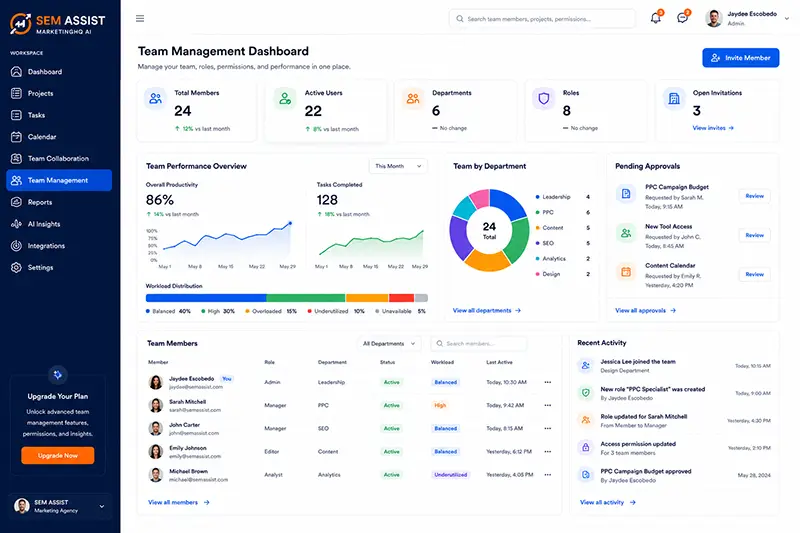Click the Underutilized workload tag for Michael Brown
This screenshot has height=533, width=800.
point(451,475)
